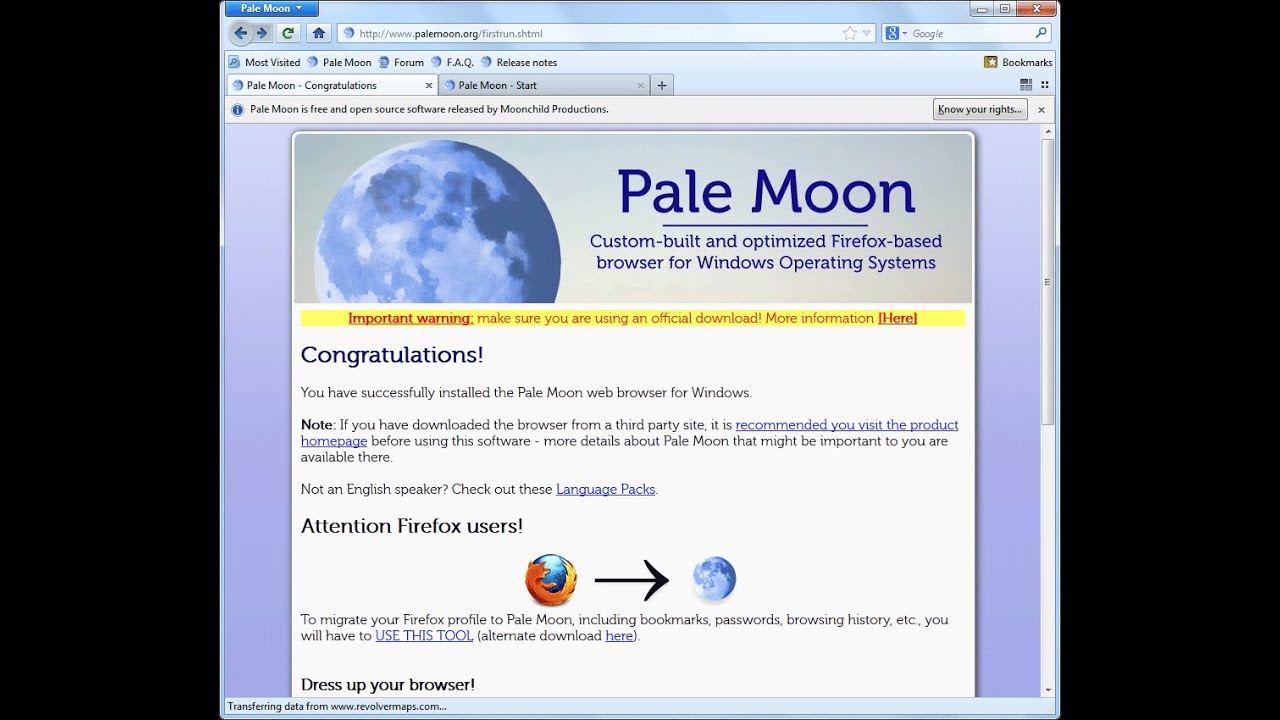
Task: Click the Bookmarks star folder icon
Action: [991, 62]
